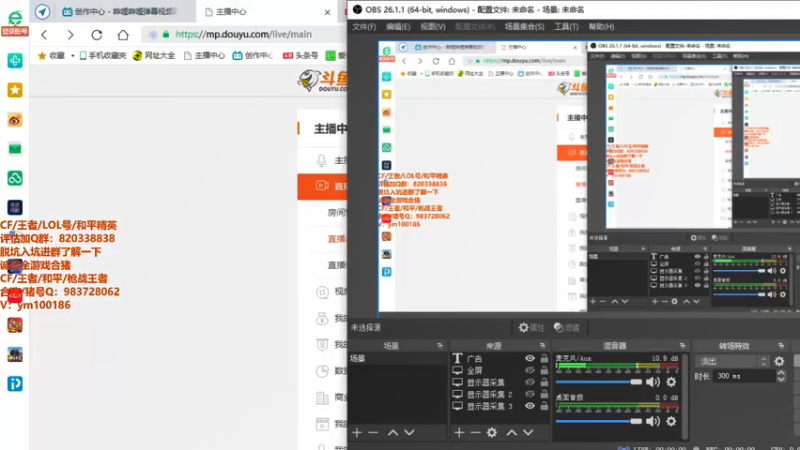
Task: Move scene up in 场景 panel
Action: 392,433
